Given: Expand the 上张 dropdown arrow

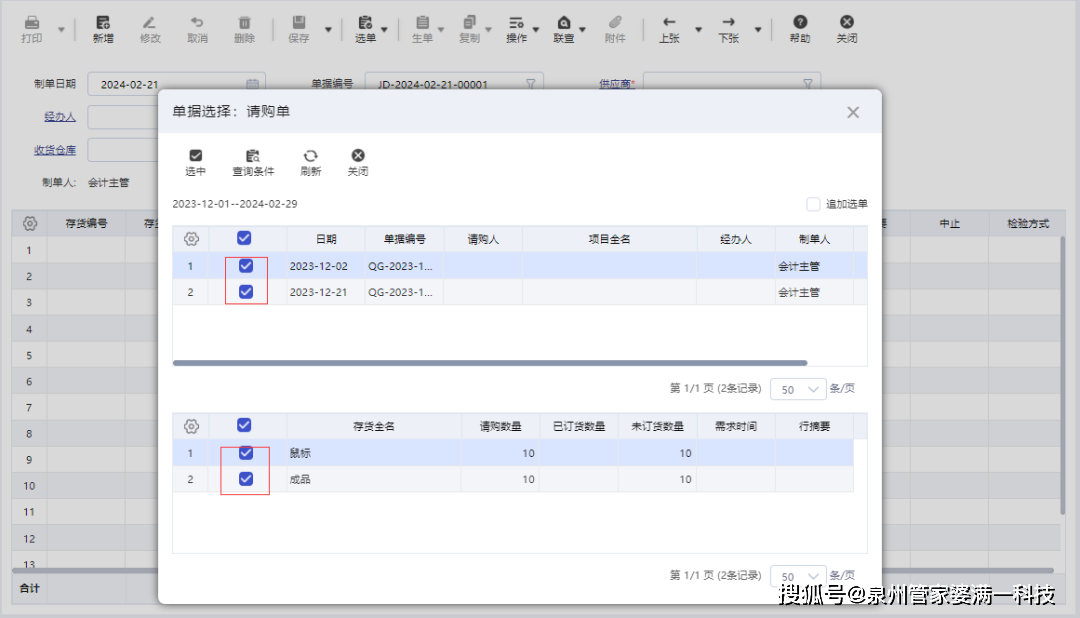Looking at the screenshot, I should [x=698, y=30].
